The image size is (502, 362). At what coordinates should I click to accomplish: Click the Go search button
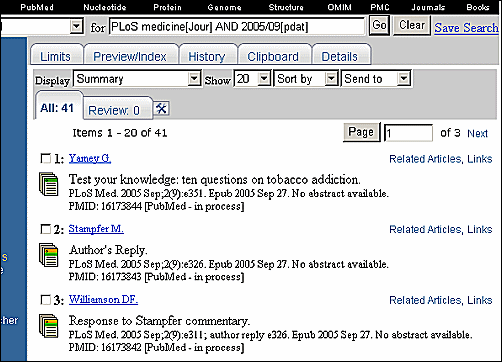pos(379,25)
